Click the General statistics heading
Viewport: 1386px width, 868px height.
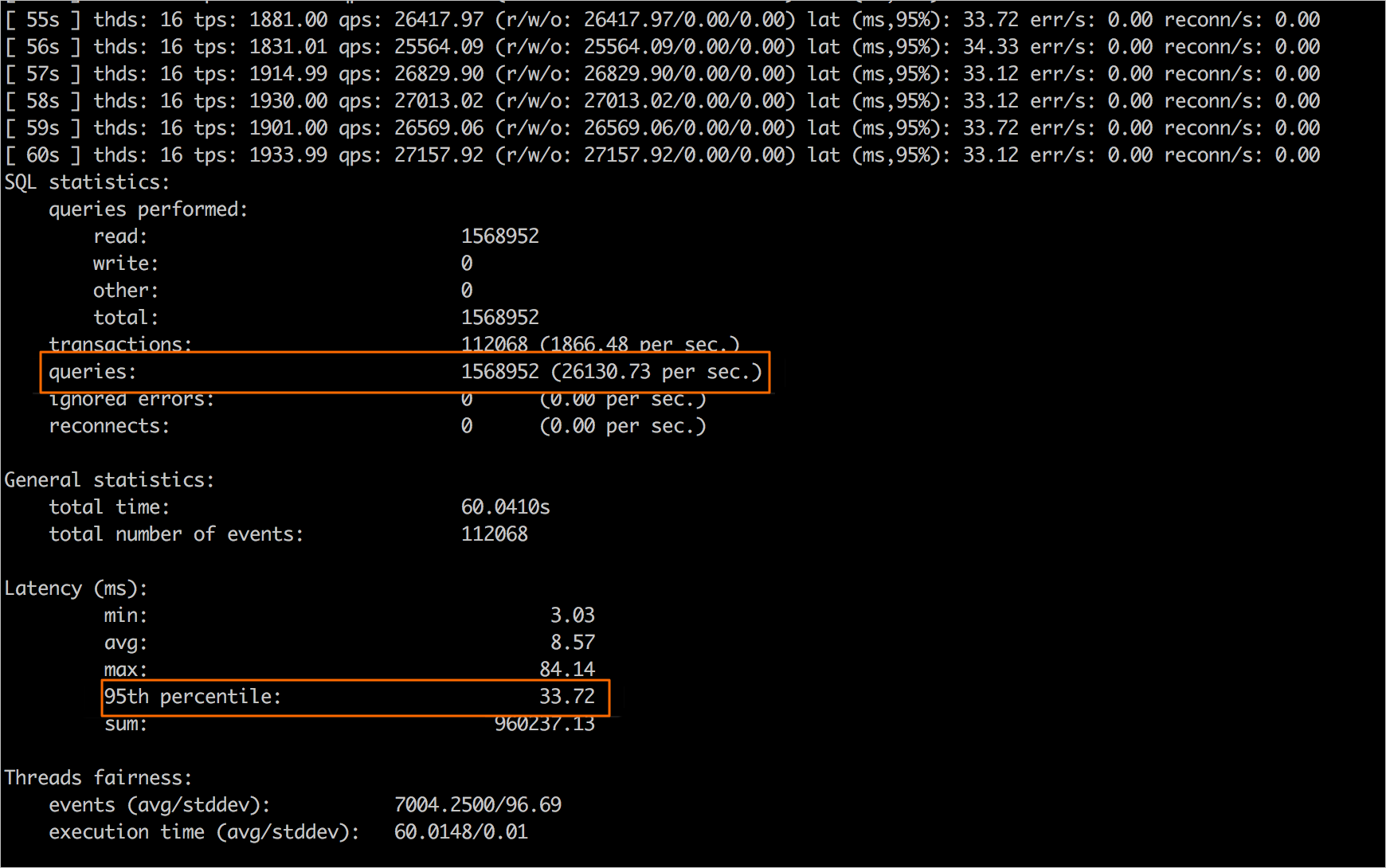pos(109,479)
